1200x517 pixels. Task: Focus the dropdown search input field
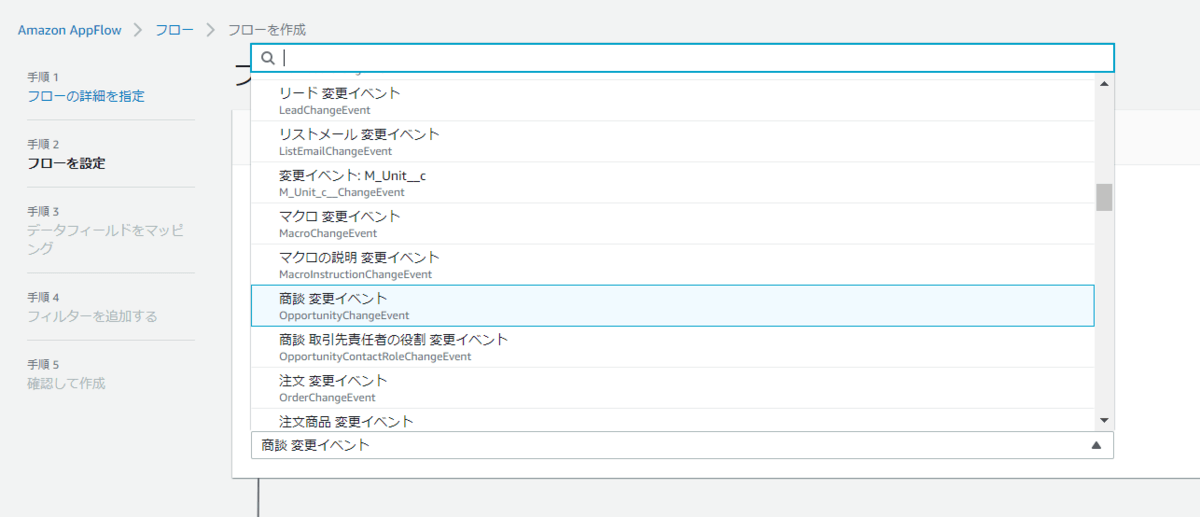coord(682,58)
